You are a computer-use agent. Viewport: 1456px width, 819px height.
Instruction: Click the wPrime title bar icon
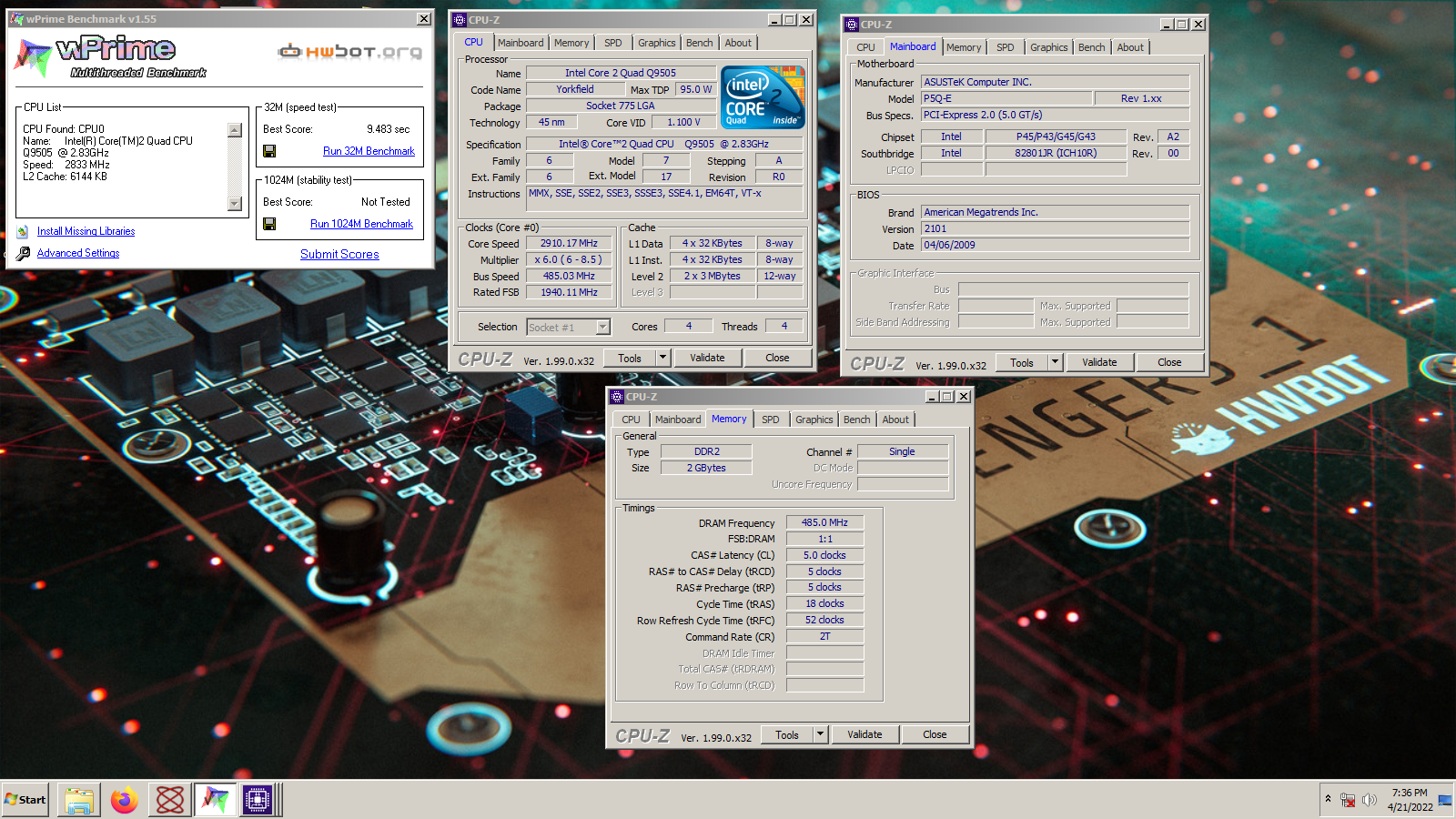pos(16,19)
